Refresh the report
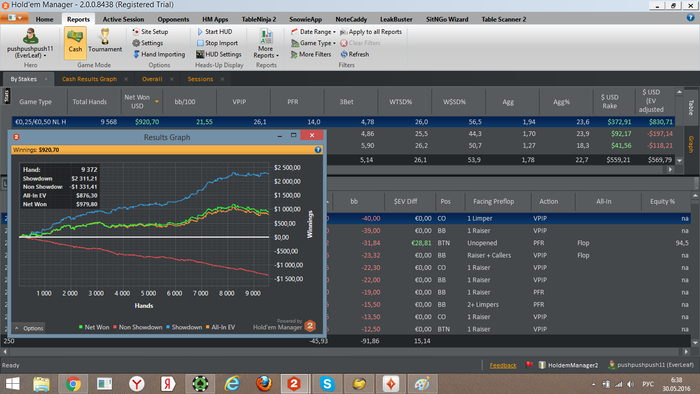Screen dimensions: 700x394 [354, 54]
